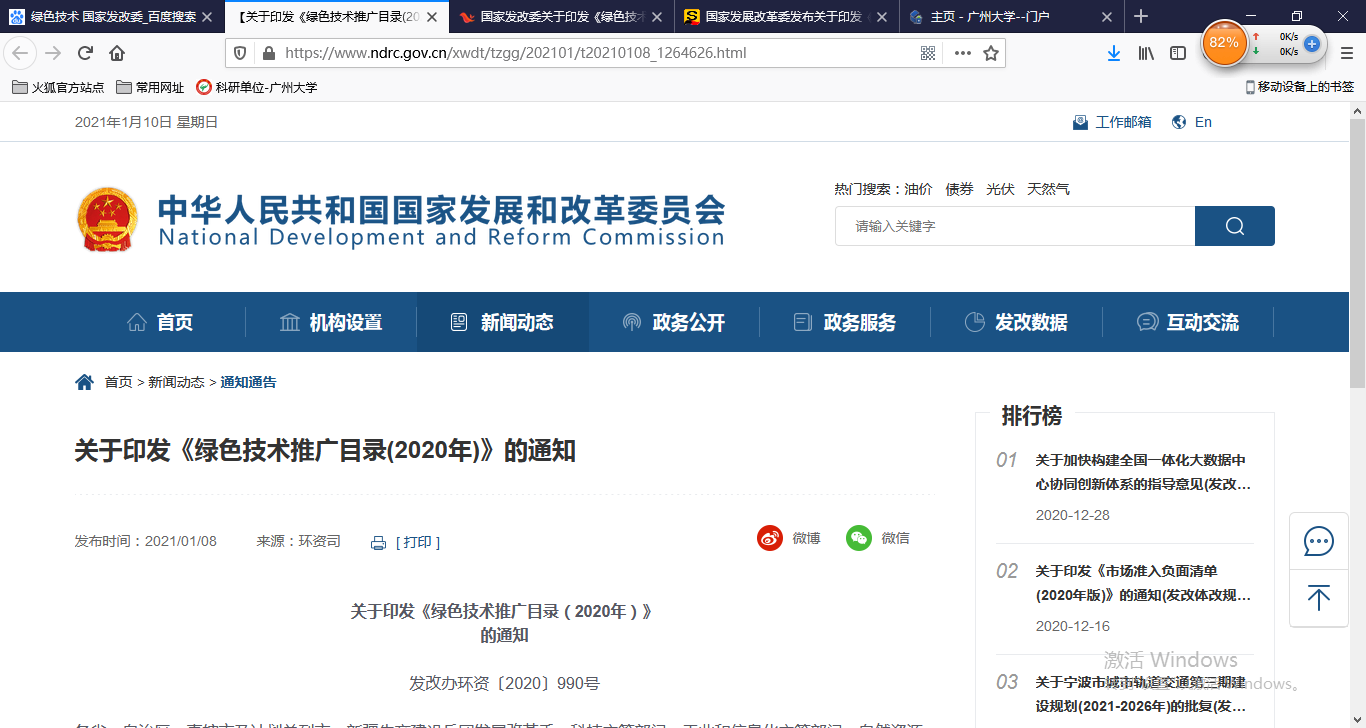The width and height of the screenshot is (1366, 728).
Task: Open the Firefox hamburger menu
Action: [x=1346, y=53]
